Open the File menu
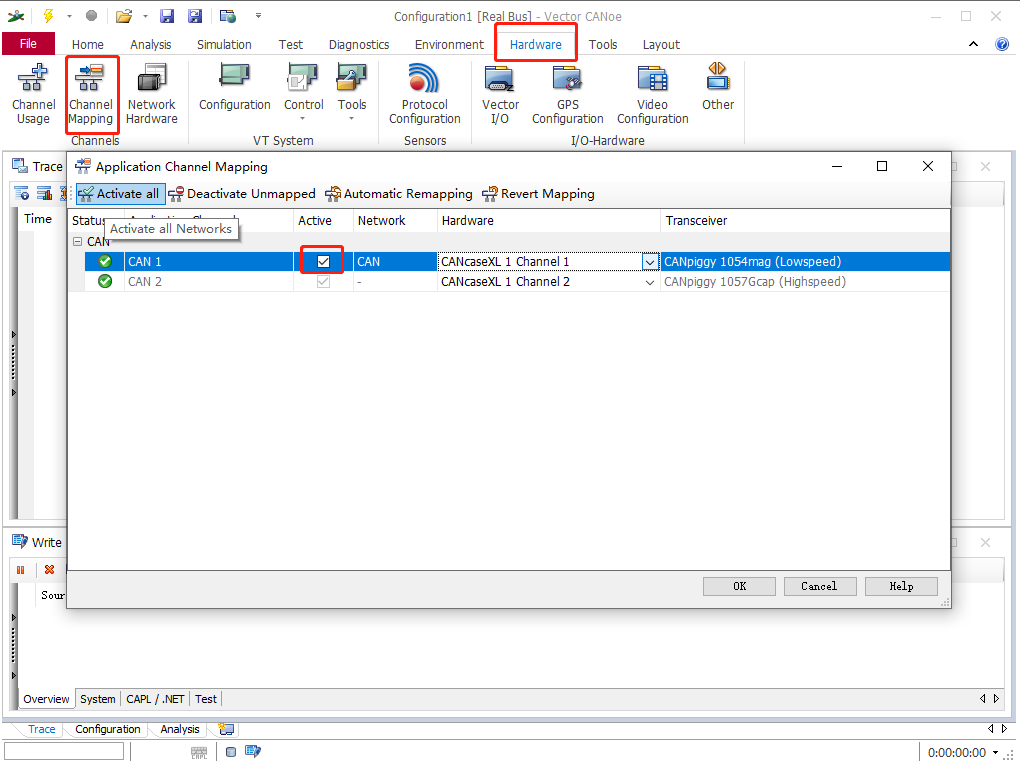This screenshot has width=1020, height=765. [x=28, y=44]
